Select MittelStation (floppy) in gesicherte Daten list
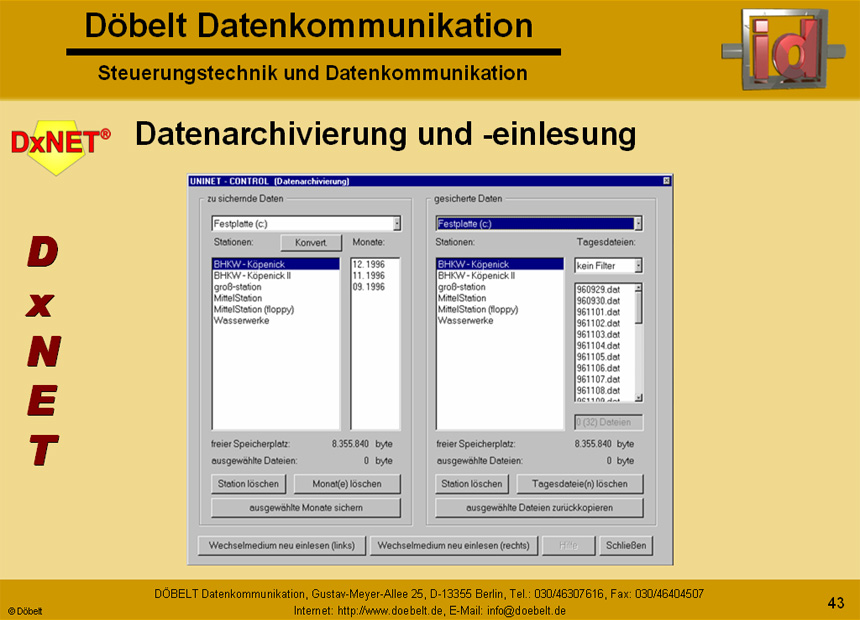Viewport: 860px width, 620px height. pos(500,309)
